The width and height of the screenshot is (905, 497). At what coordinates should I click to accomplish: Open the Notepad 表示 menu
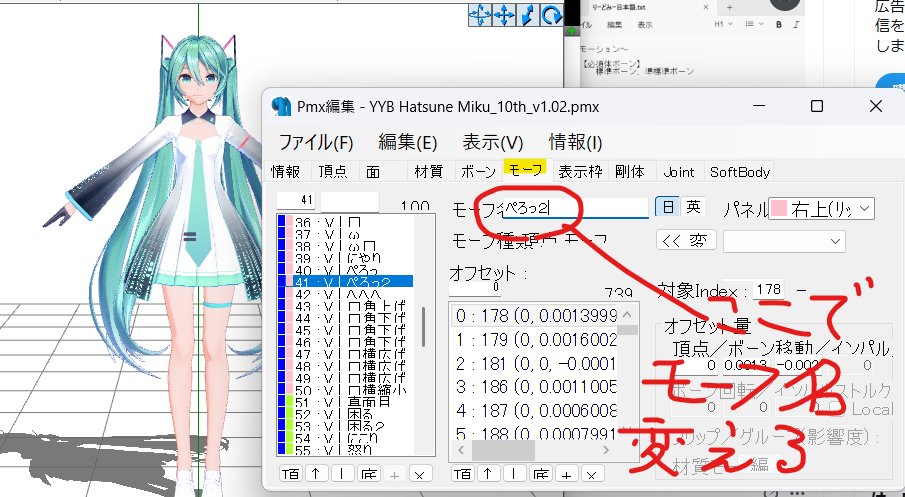pyautogui.click(x=645, y=25)
